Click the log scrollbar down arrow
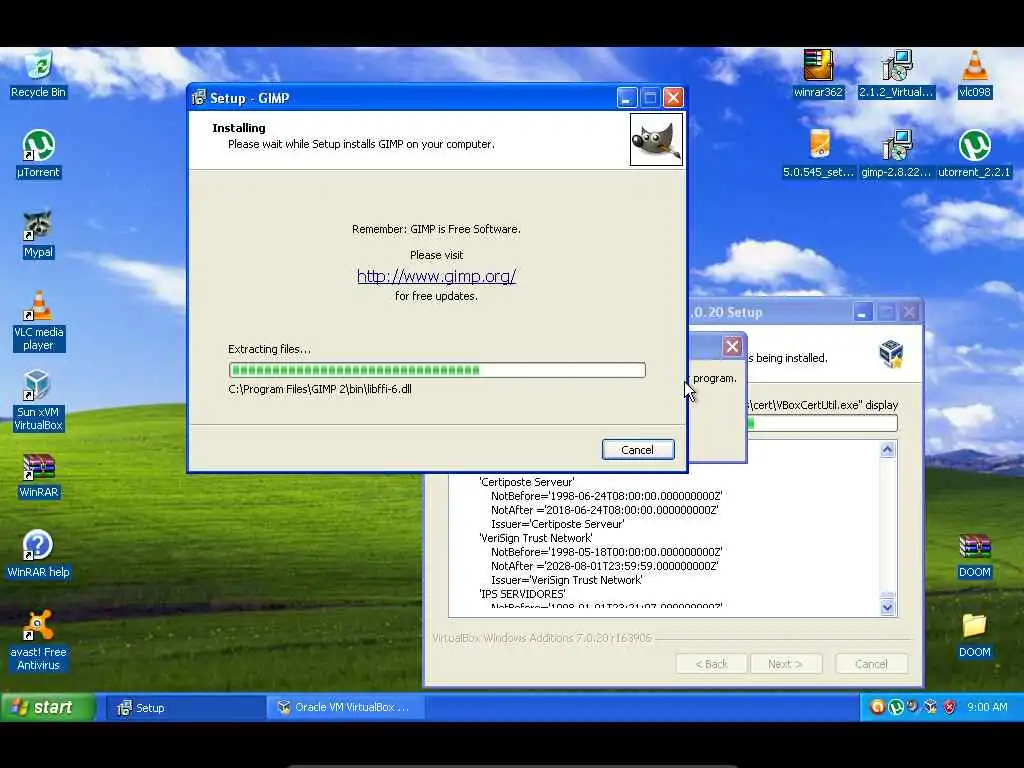The height and width of the screenshot is (768, 1024). click(888, 607)
